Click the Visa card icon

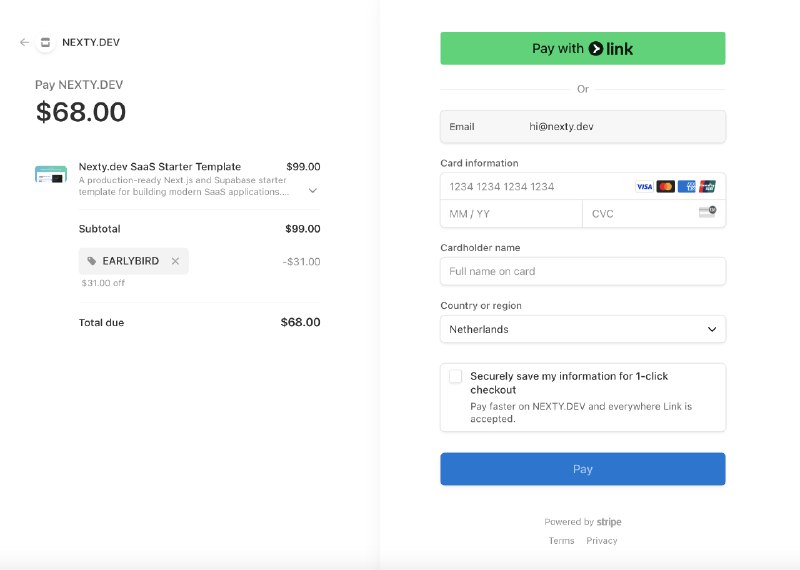[x=644, y=186]
